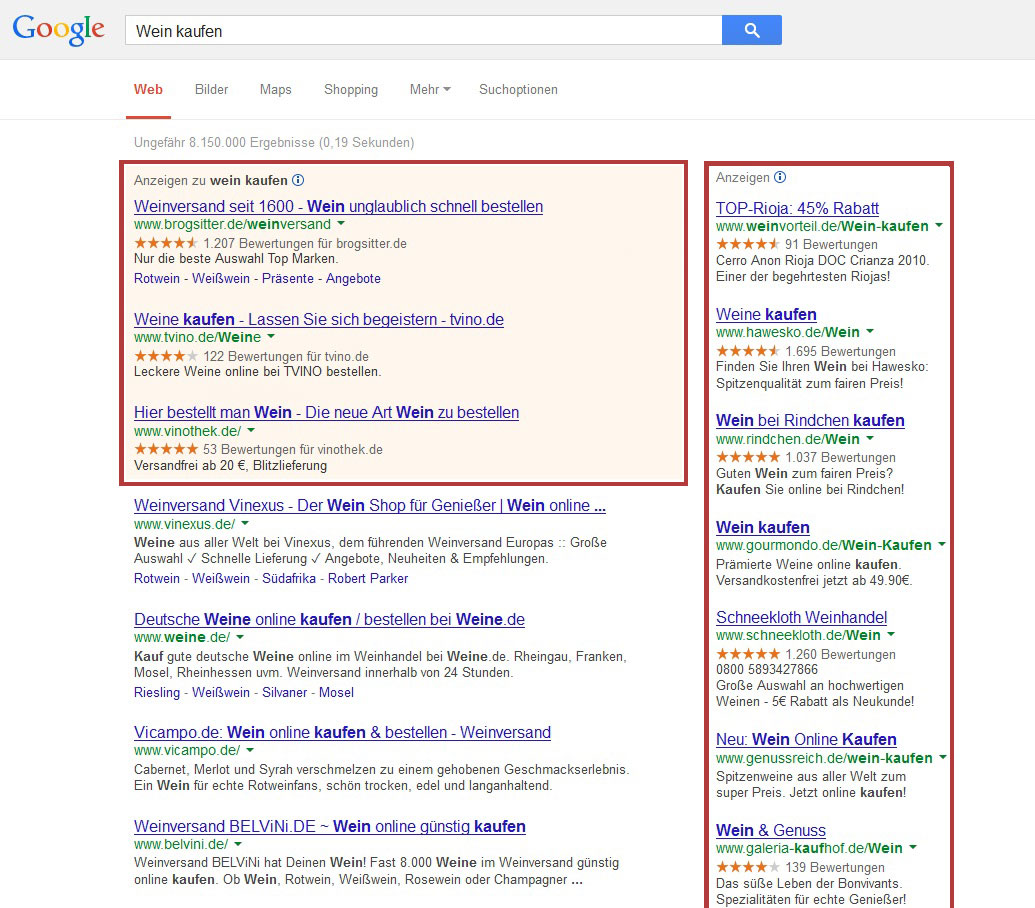This screenshot has width=1035, height=908.
Task: Switch to the Bilder tab
Action: click(211, 90)
